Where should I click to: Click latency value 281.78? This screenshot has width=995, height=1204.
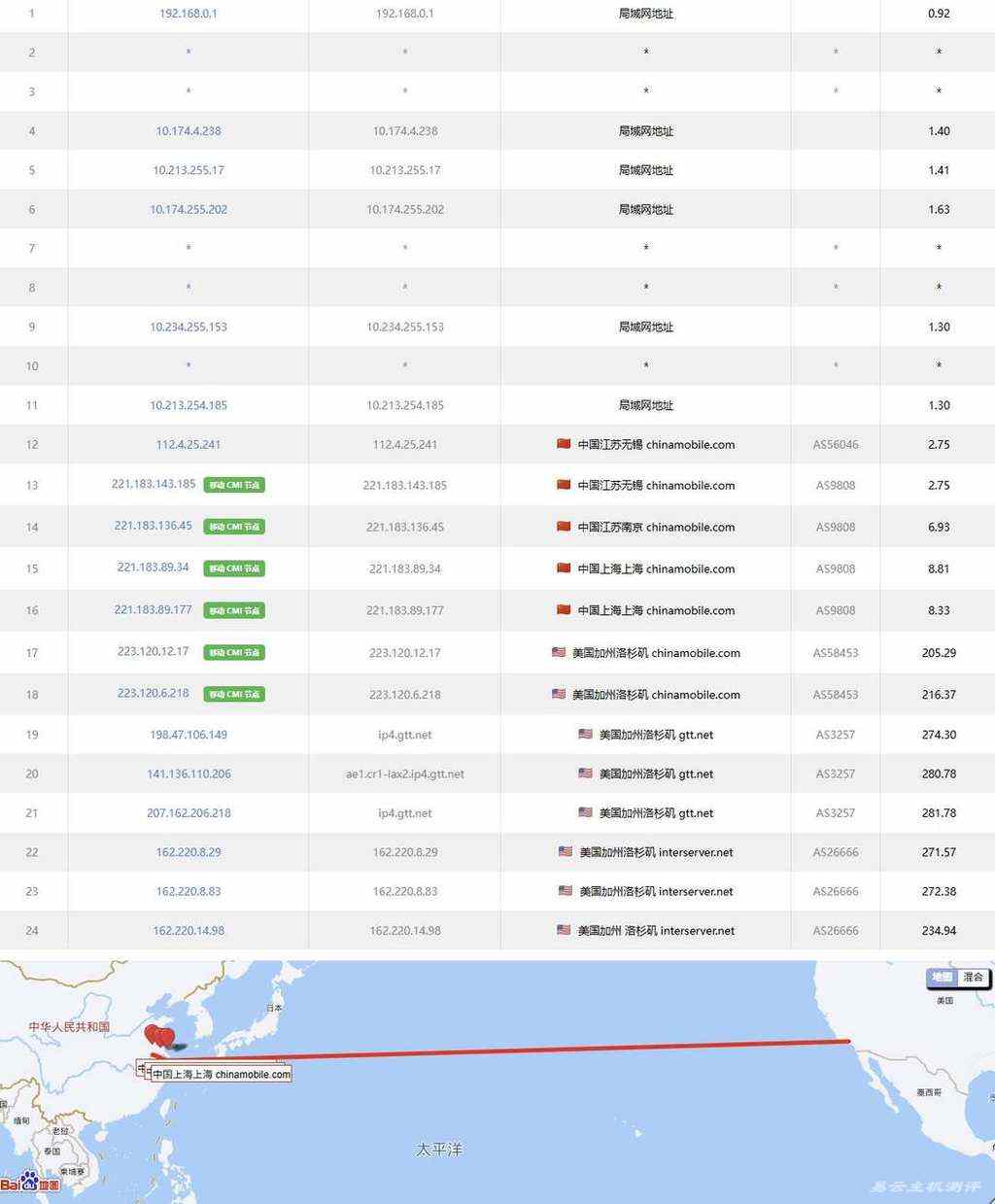click(x=939, y=812)
